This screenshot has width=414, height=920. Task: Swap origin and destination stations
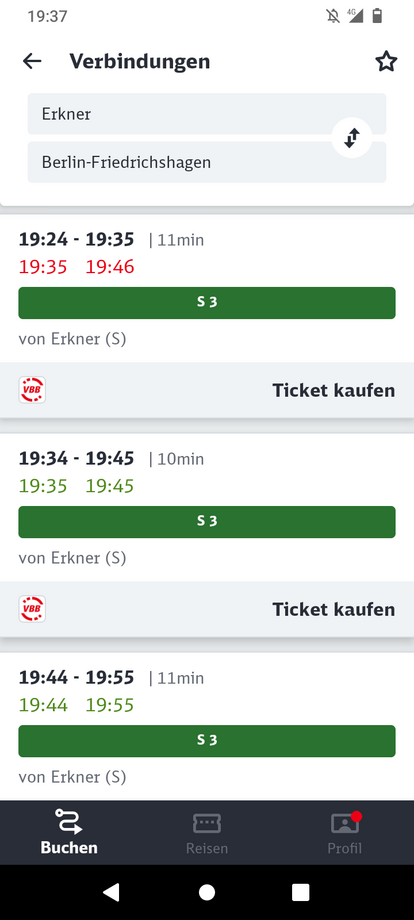tap(351, 138)
